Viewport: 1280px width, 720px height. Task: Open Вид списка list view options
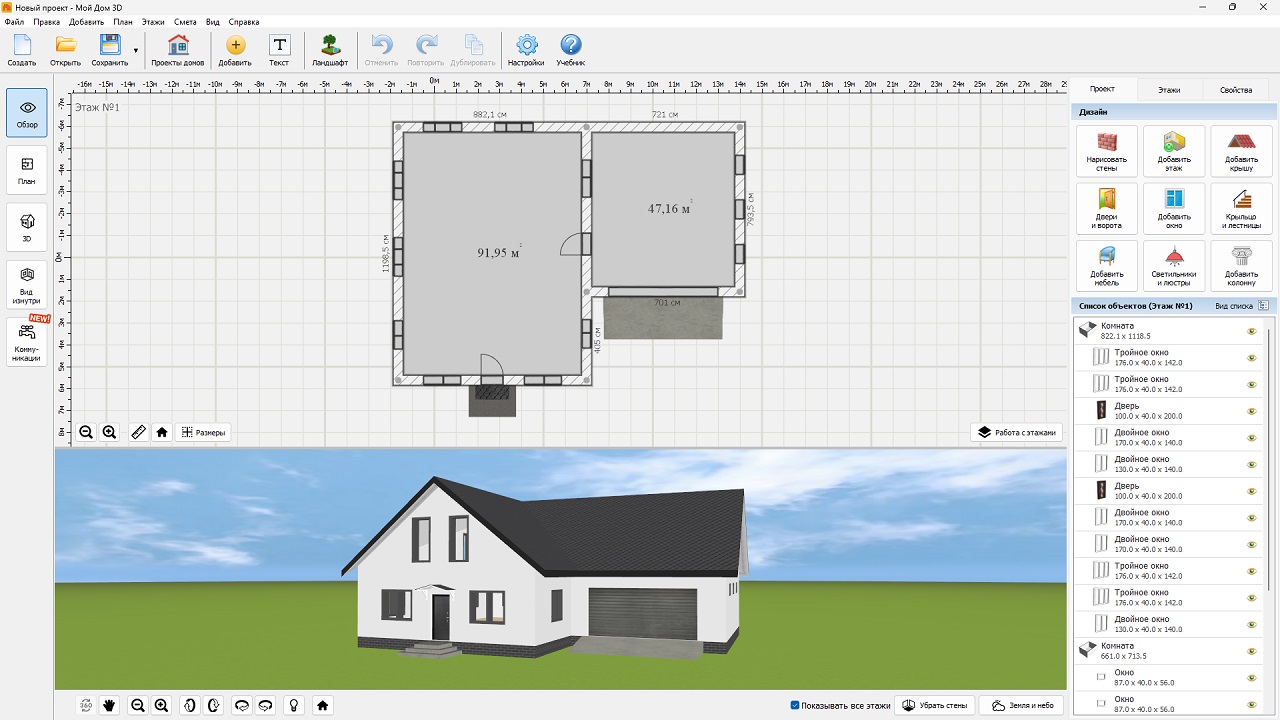click(1240, 306)
